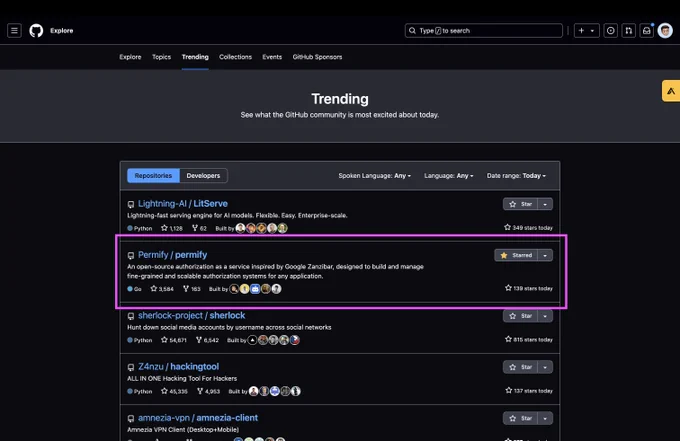Open the Issues icon in header
This screenshot has width=680, height=441.
[611, 31]
